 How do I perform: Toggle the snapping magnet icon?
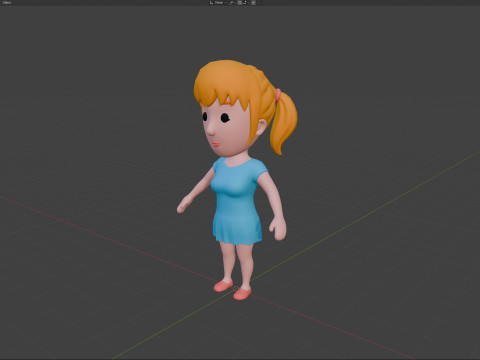click(240, 2)
